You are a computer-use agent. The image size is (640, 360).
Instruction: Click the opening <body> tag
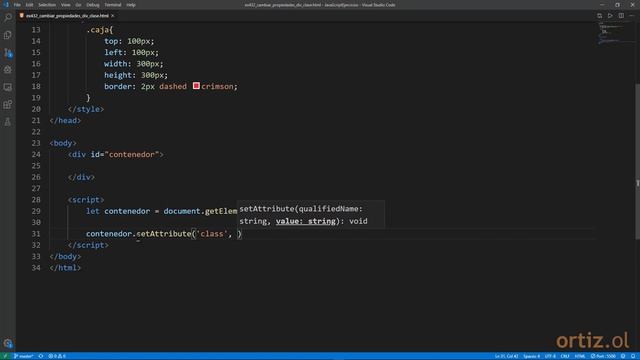pyautogui.click(x=63, y=143)
